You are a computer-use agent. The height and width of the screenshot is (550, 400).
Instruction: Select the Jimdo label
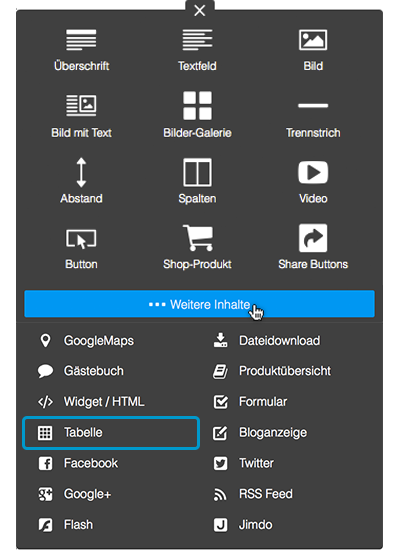click(256, 525)
